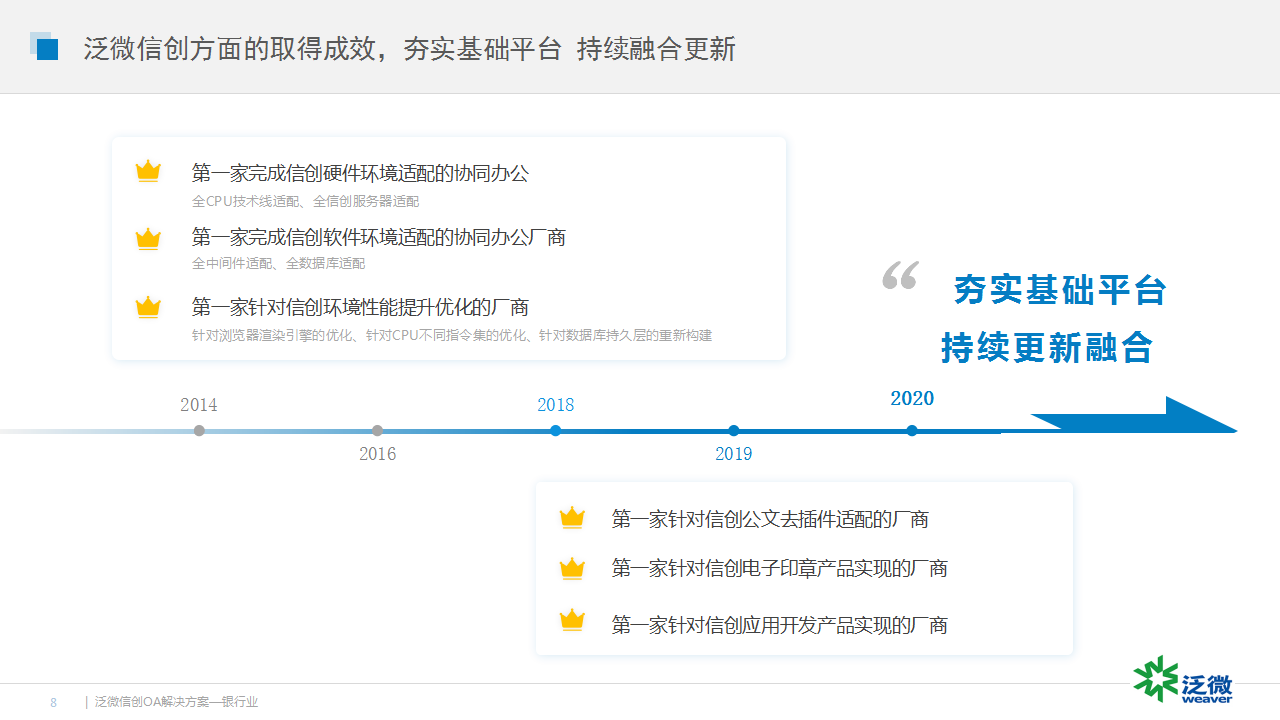Click the crown icon beside 性能提升优化 line

pyautogui.click(x=148, y=306)
